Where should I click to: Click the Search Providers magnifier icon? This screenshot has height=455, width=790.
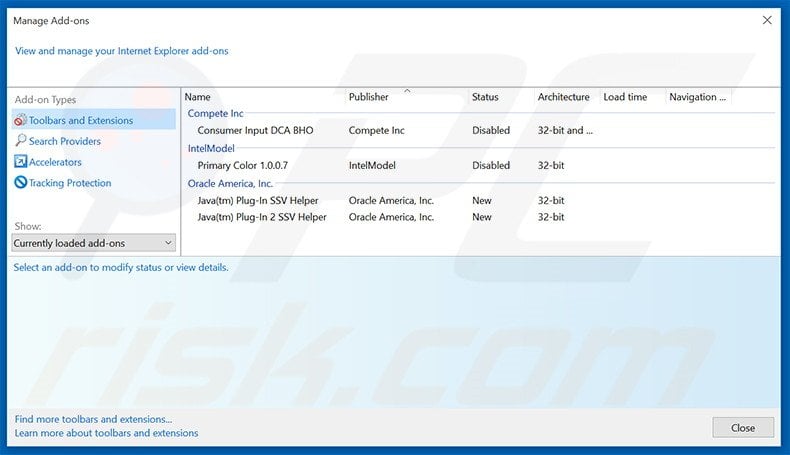coord(21,141)
